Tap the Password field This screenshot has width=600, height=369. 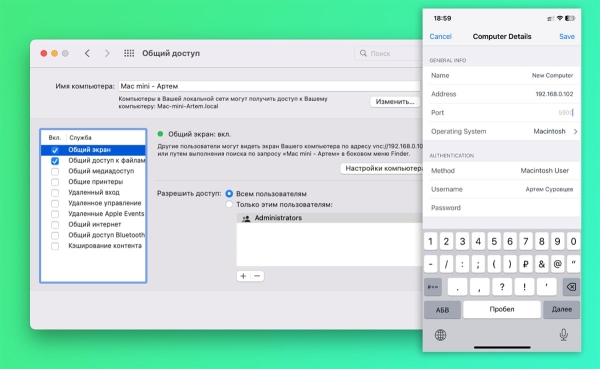502,208
